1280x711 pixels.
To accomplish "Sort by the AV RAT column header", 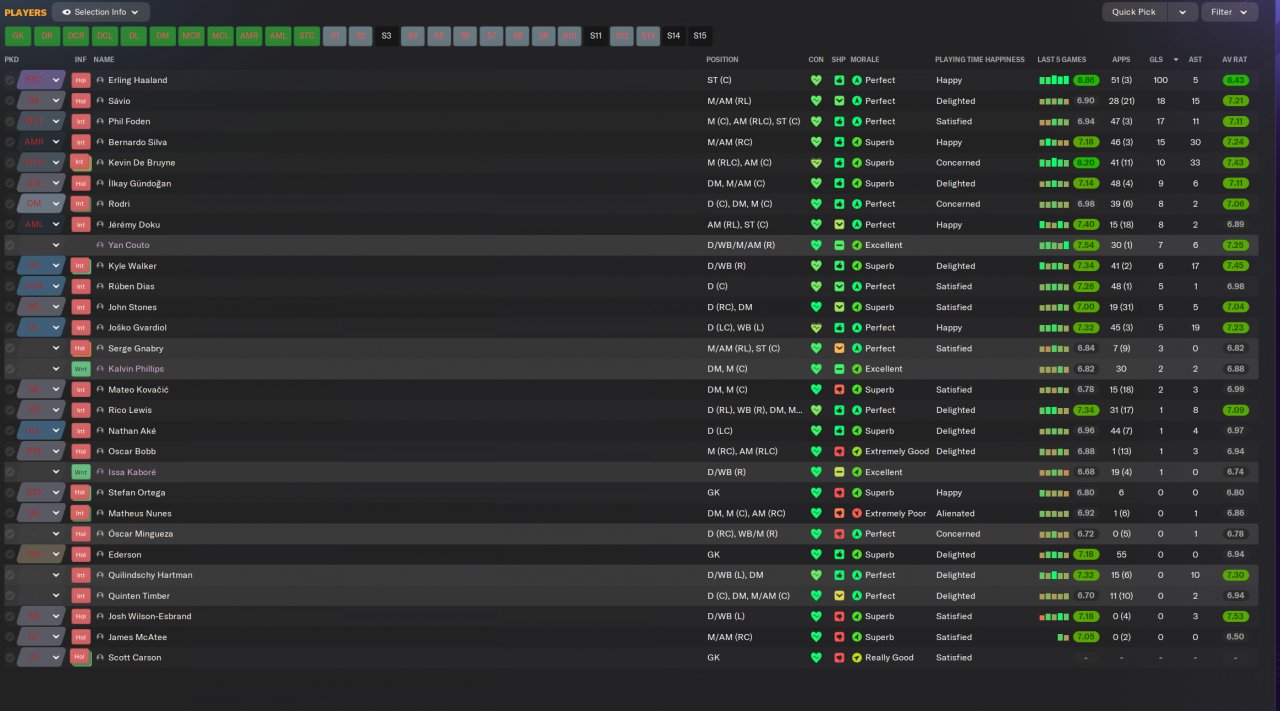I will (x=1234, y=59).
